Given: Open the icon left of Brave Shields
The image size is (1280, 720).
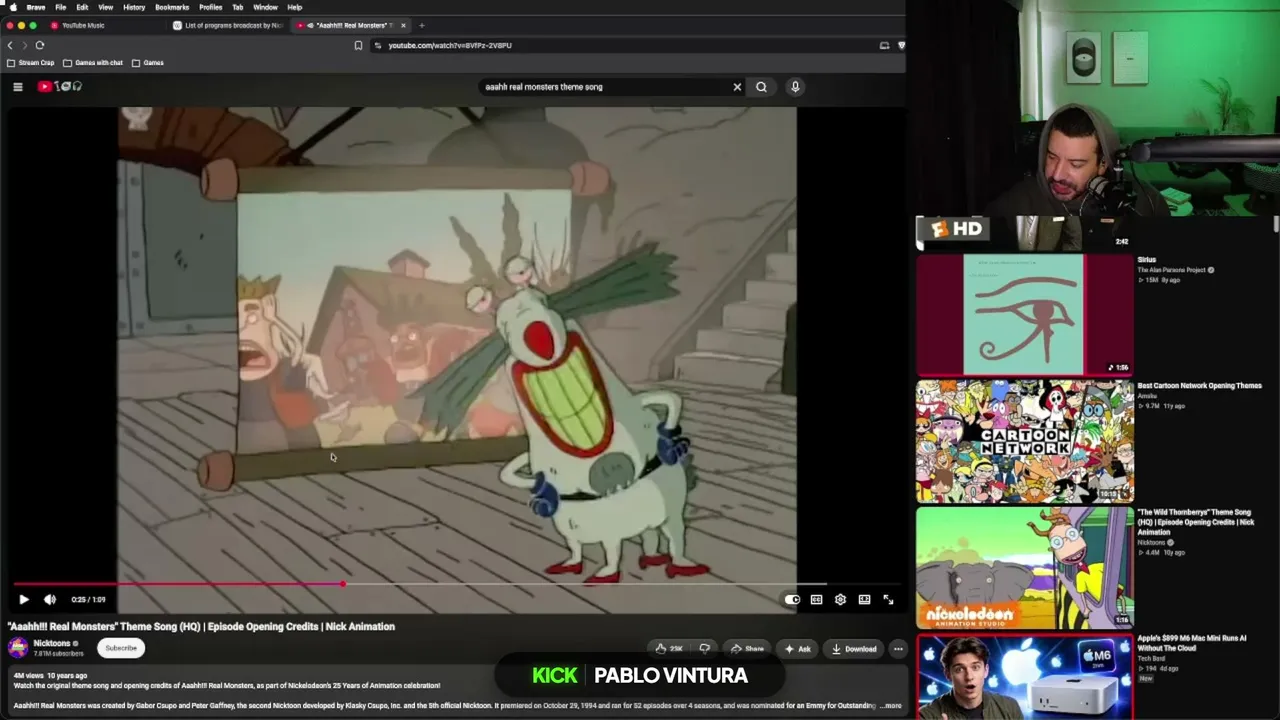Looking at the screenshot, I should click(x=884, y=45).
